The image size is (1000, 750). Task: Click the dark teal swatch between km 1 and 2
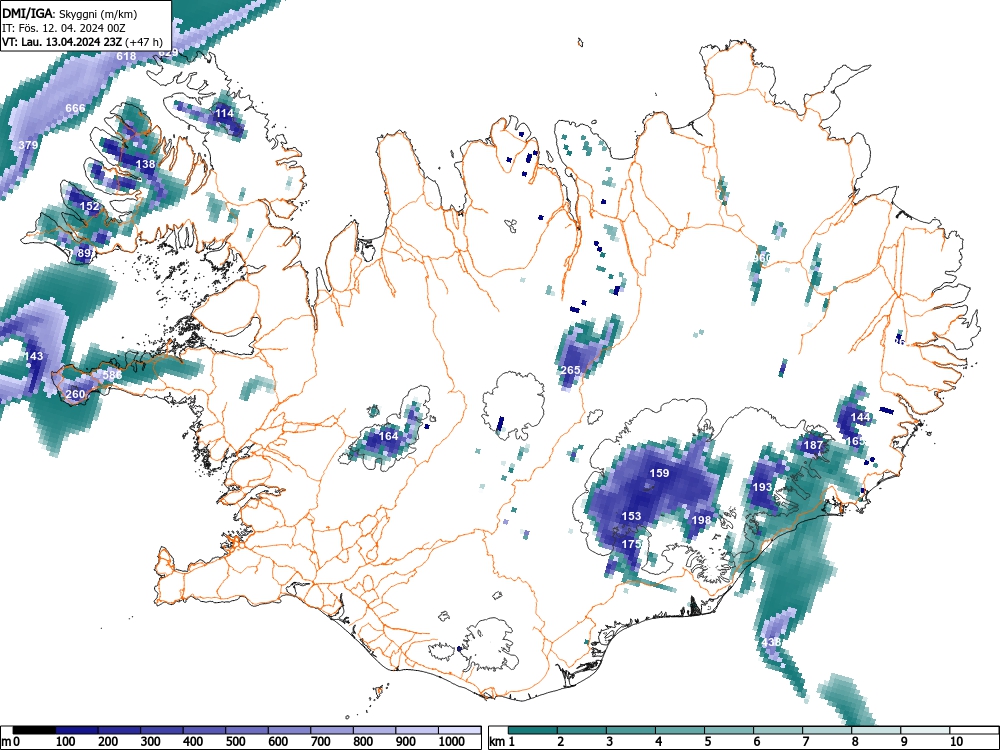point(533,730)
